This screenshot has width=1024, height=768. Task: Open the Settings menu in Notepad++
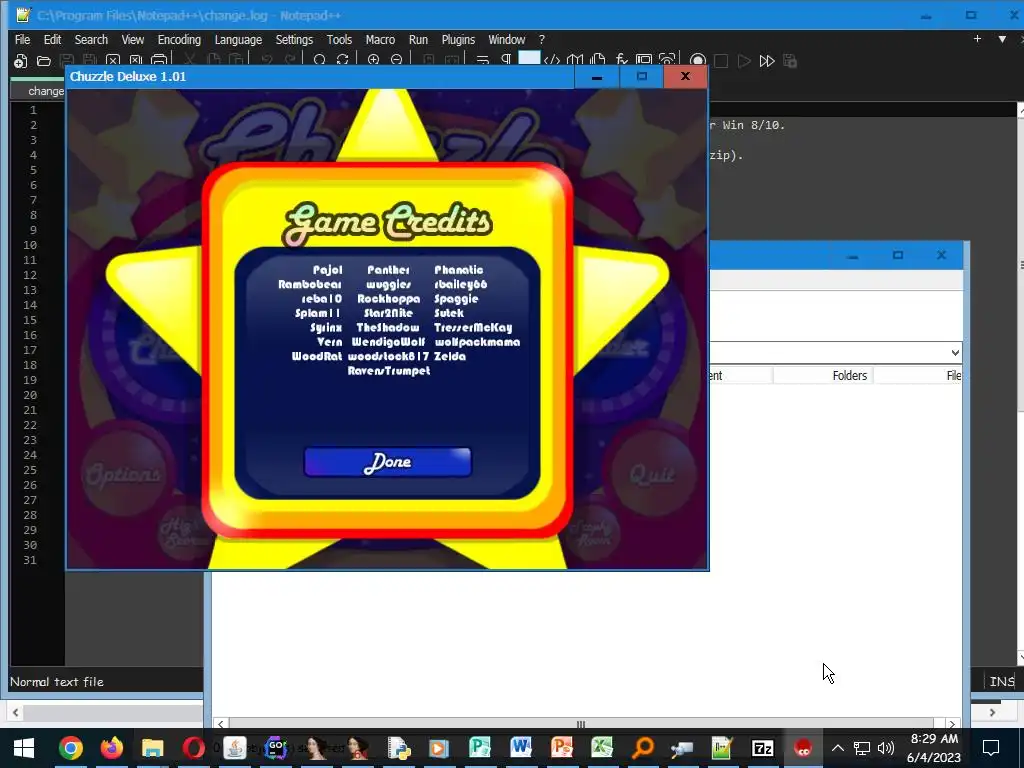coord(294,40)
